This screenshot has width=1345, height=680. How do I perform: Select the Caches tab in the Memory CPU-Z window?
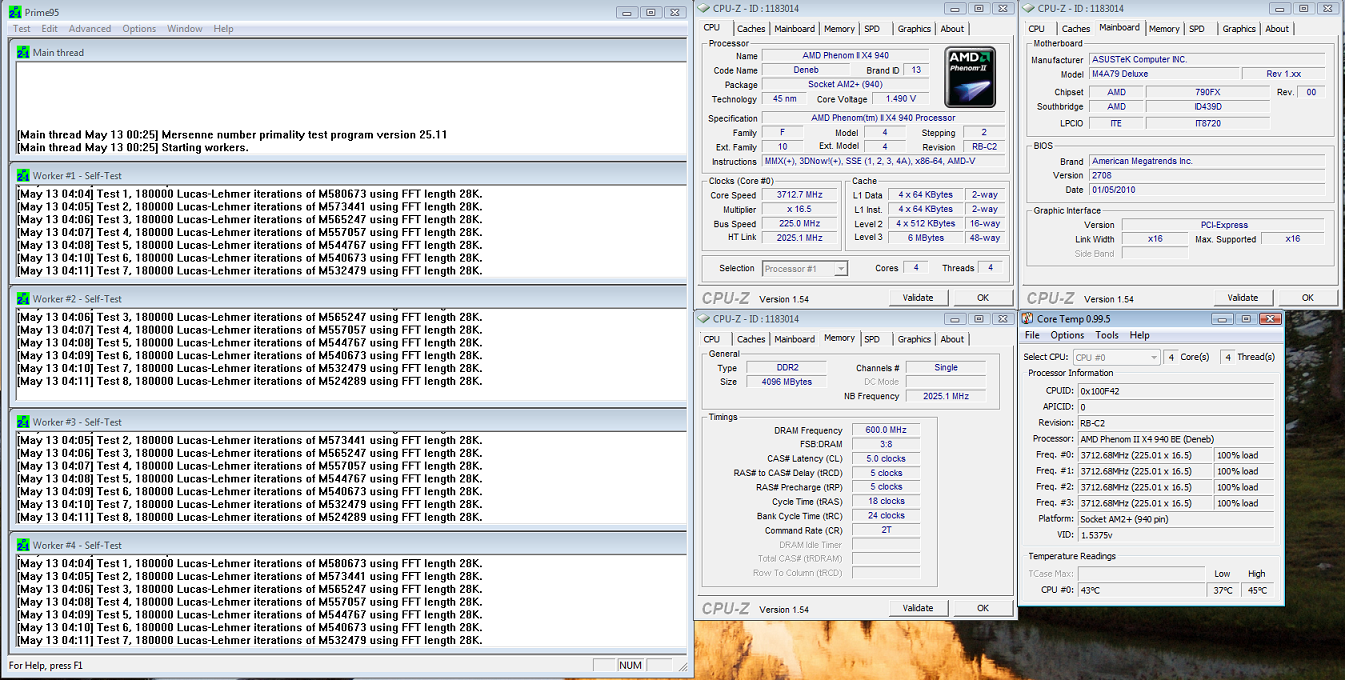[x=751, y=339]
